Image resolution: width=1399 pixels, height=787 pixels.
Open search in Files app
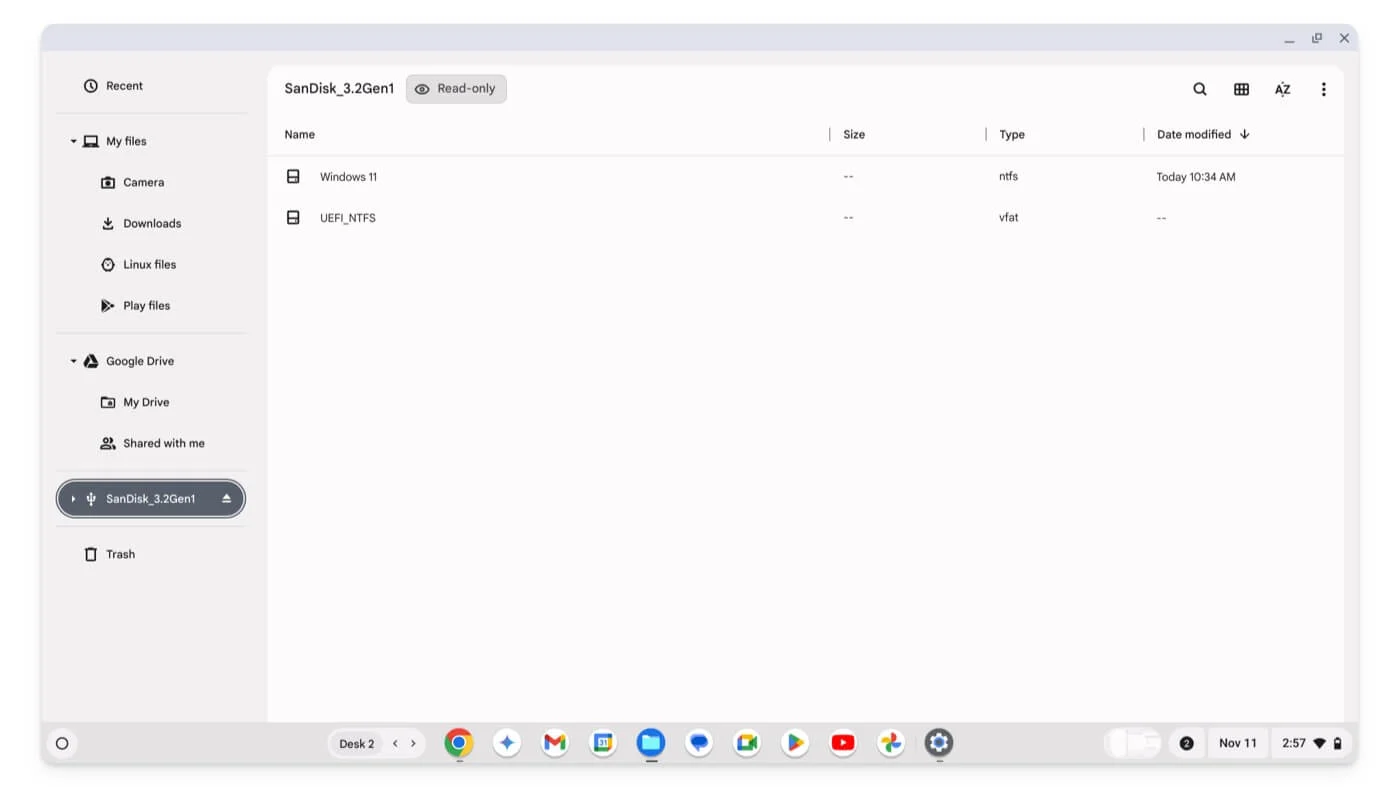pyautogui.click(x=1199, y=89)
